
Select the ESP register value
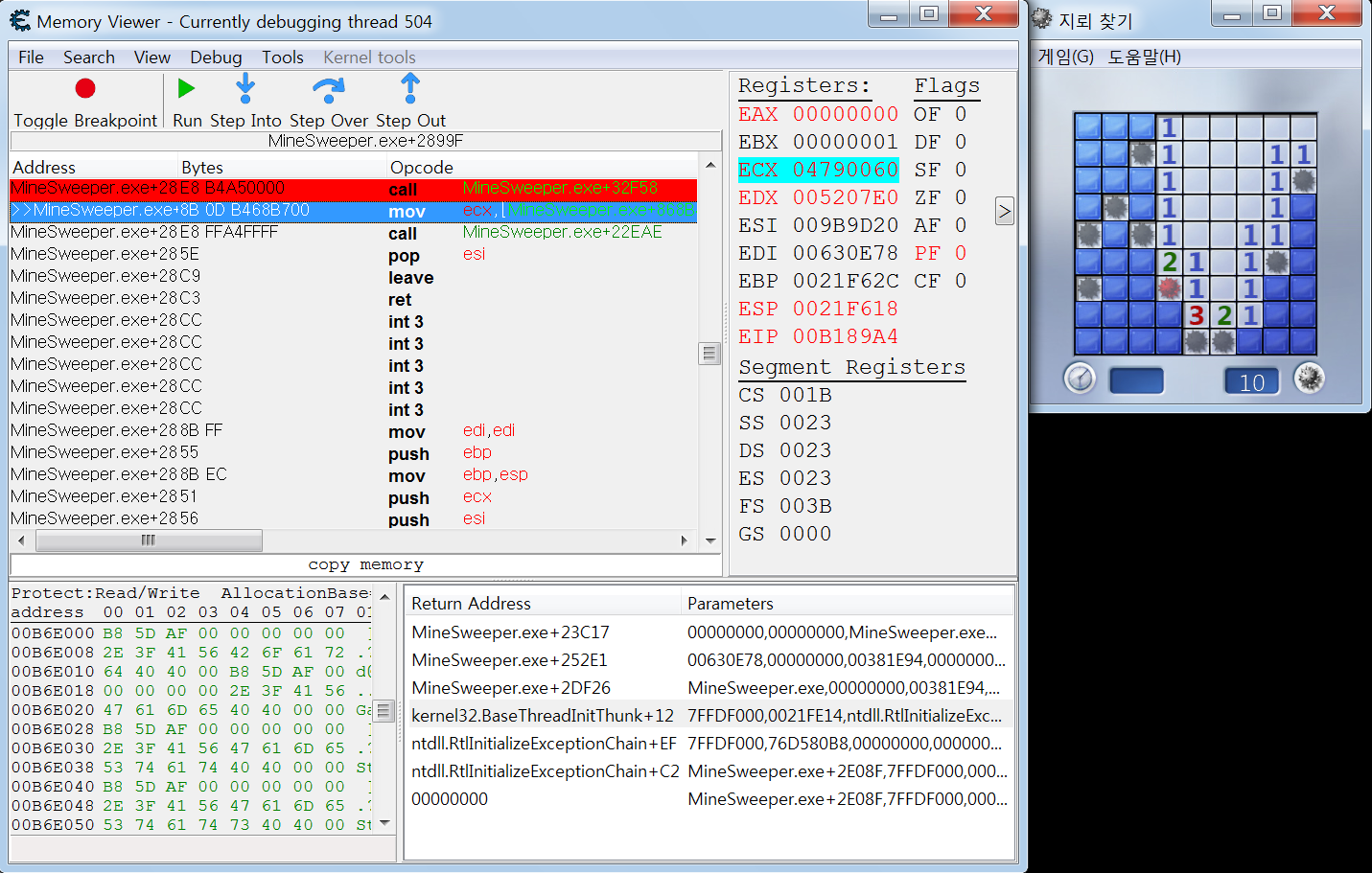tap(845, 309)
